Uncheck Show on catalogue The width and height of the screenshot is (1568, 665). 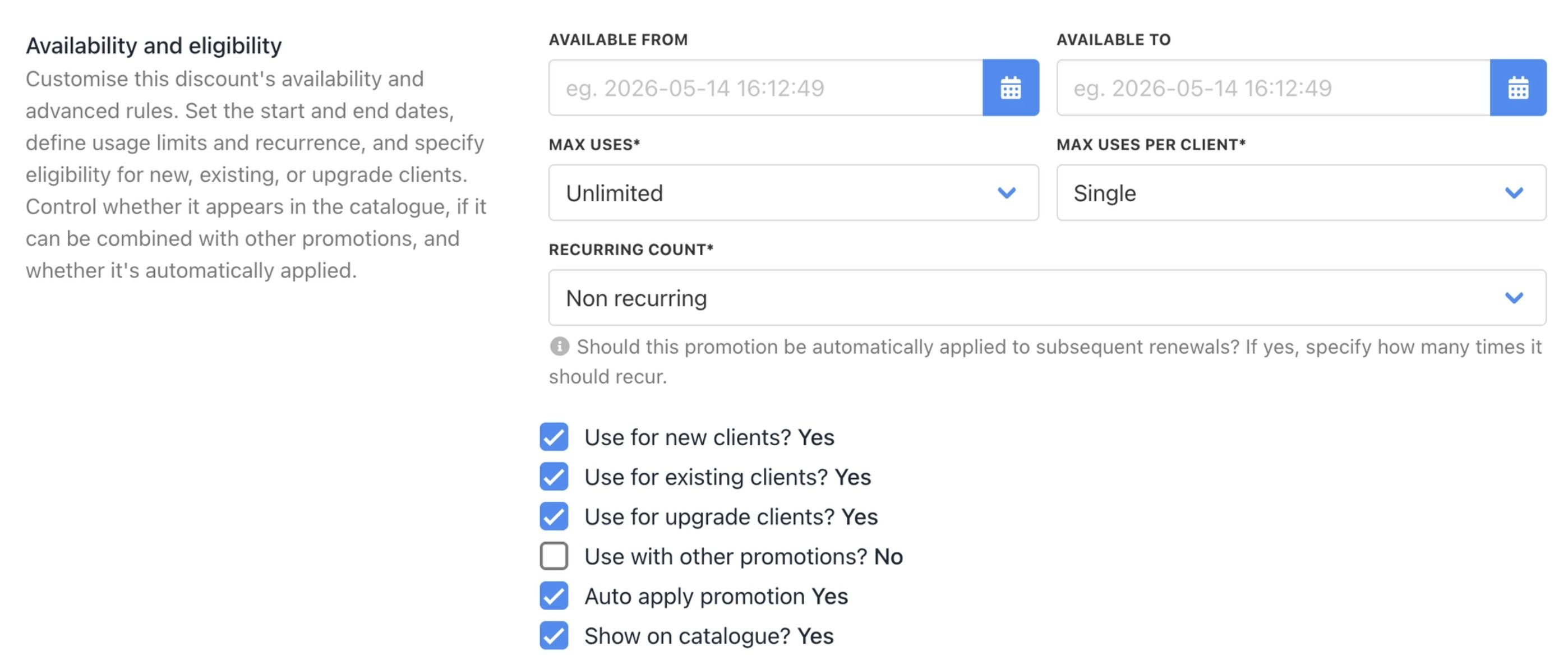tap(554, 635)
